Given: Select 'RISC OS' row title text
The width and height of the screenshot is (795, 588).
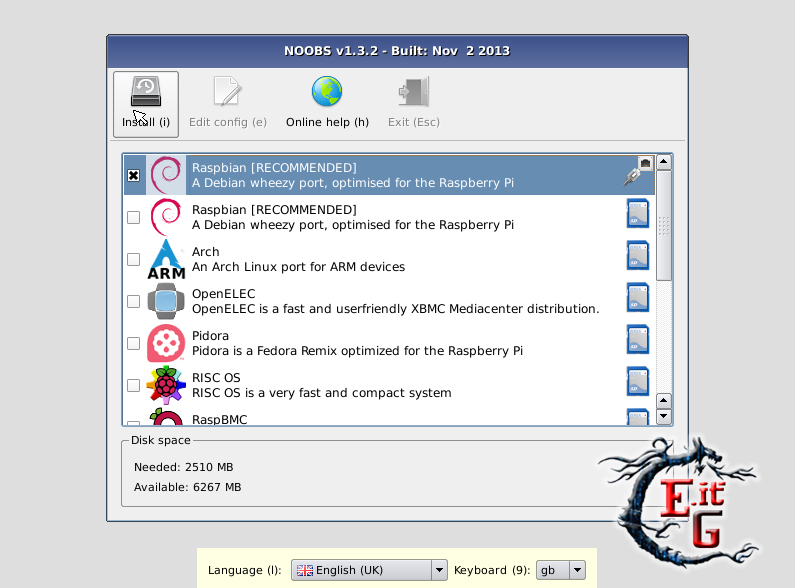Looking at the screenshot, I should point(216,378).
